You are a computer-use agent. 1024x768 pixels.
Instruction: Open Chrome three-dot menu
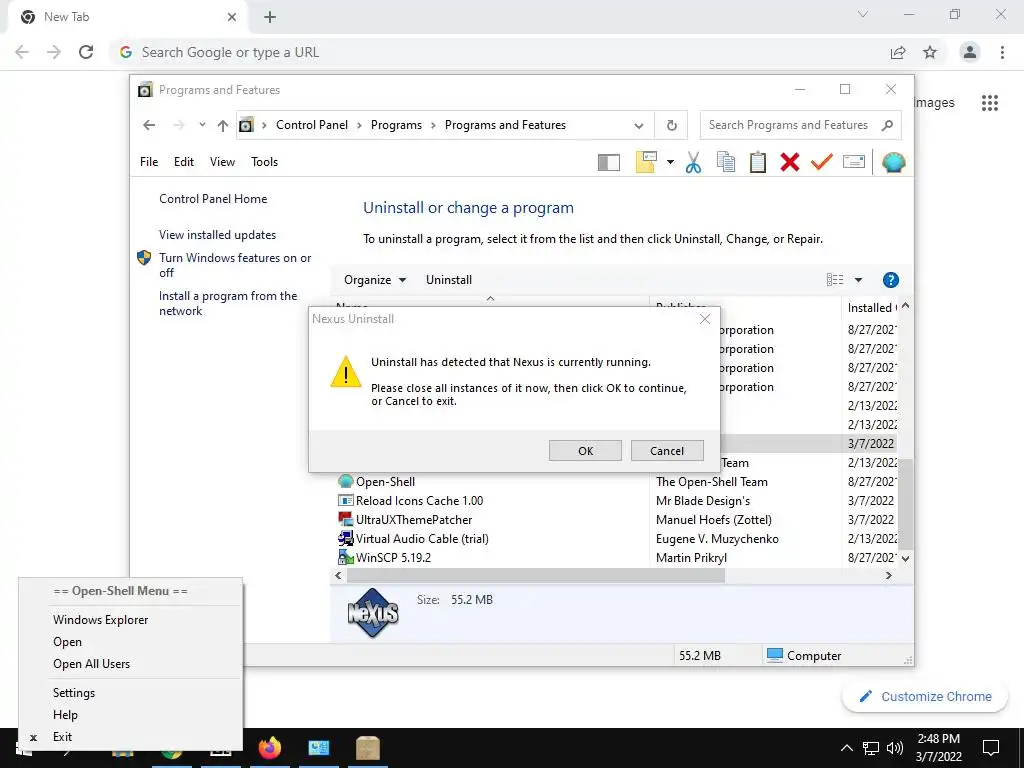pos(1002,52)
